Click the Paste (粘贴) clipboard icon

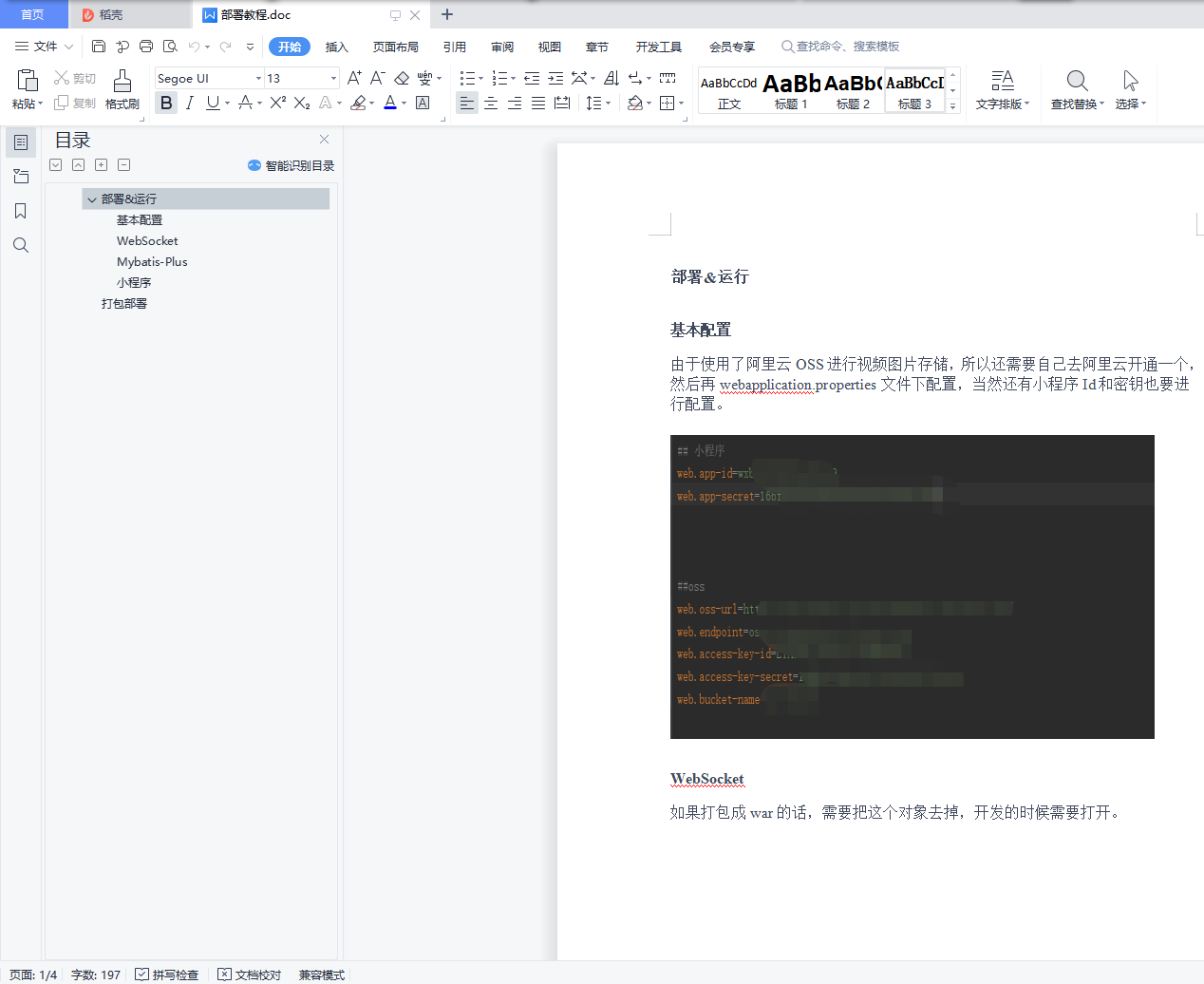28,81
